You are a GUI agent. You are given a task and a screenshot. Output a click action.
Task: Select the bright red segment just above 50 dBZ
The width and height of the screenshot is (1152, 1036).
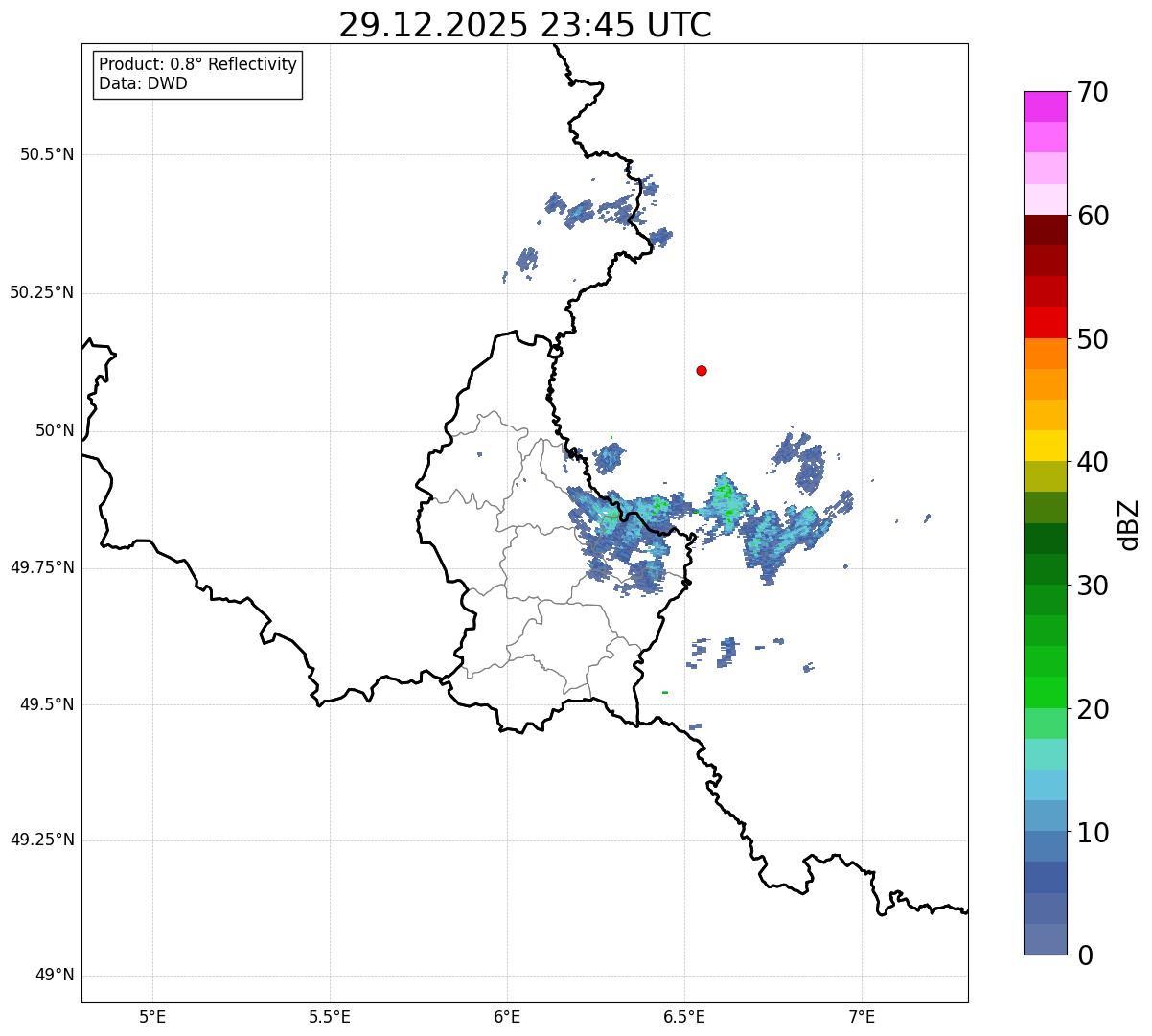(1045, 322)
